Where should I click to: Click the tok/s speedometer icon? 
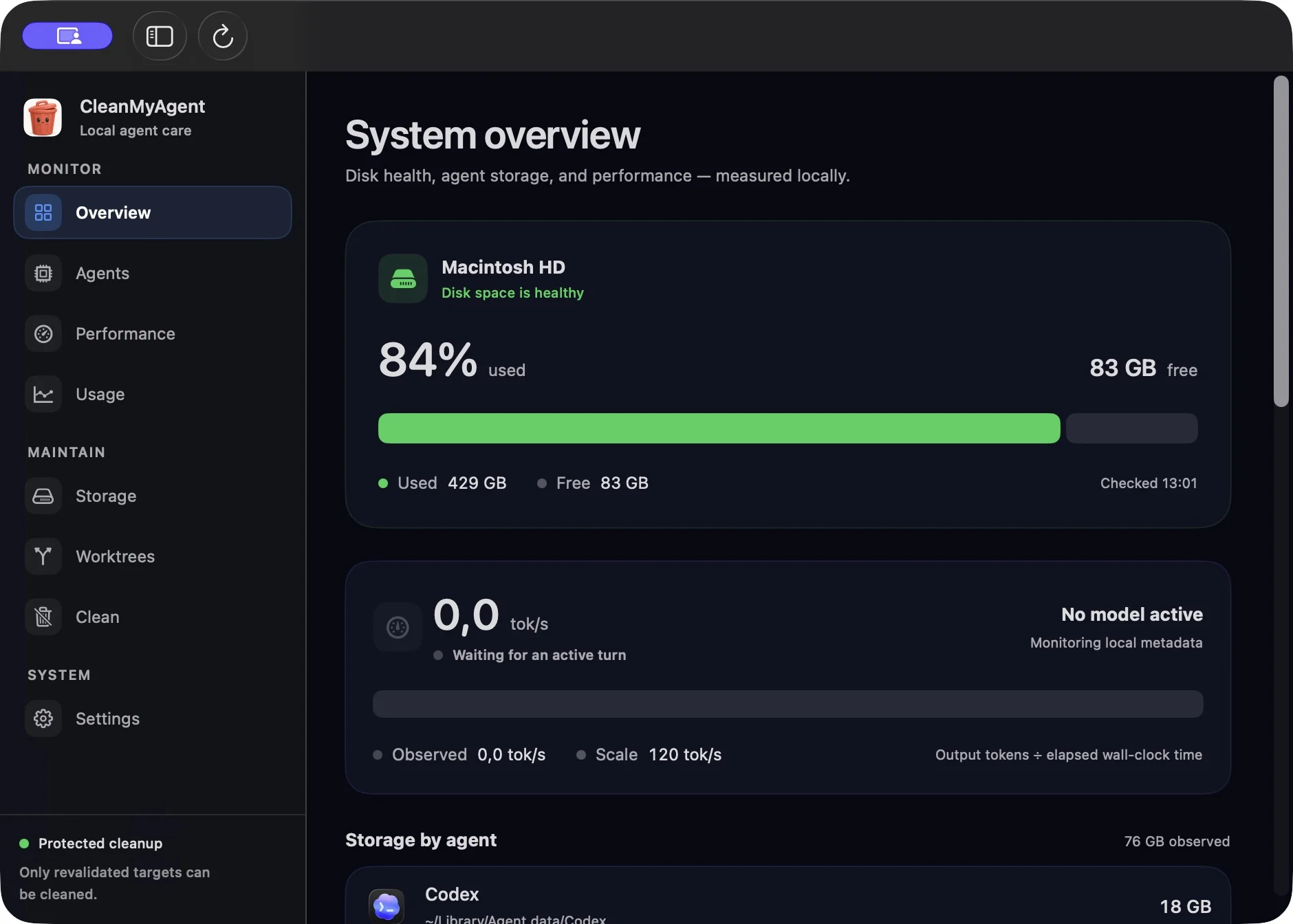coord(398,627)
